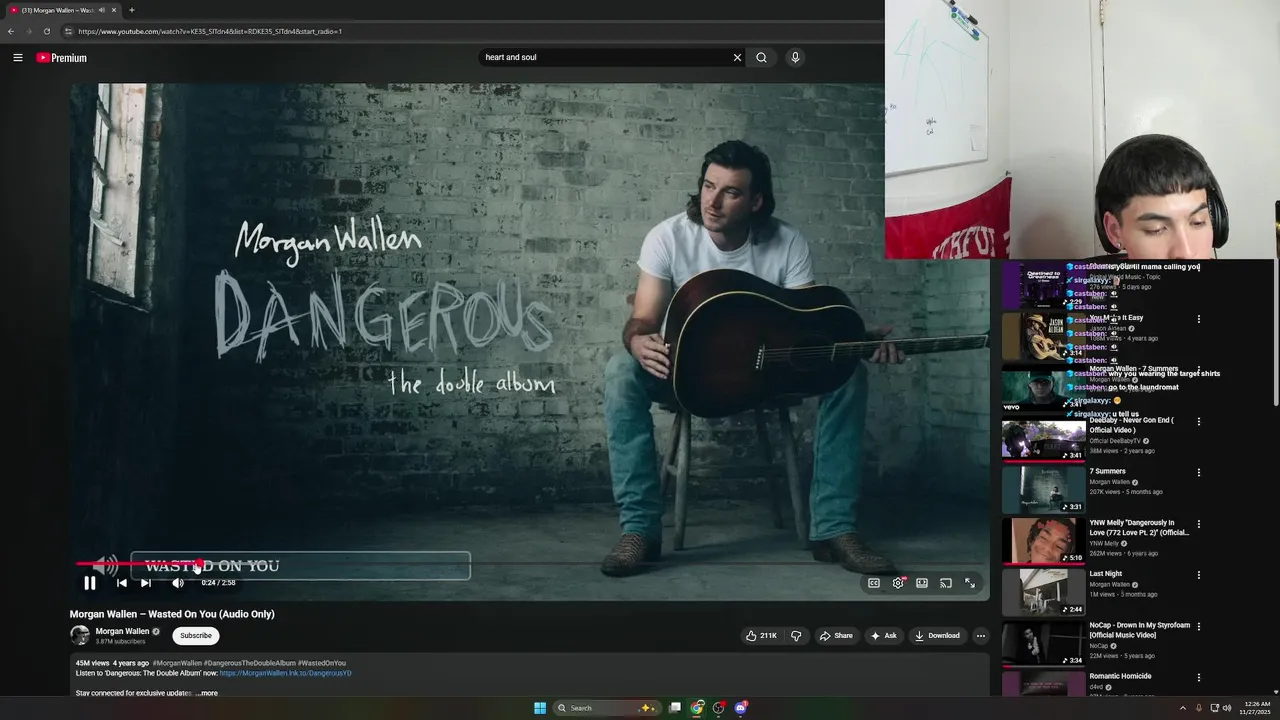Screen dimensions: 1280x720
Task: View site information icon in the address bar
Action: pos(68,31)
